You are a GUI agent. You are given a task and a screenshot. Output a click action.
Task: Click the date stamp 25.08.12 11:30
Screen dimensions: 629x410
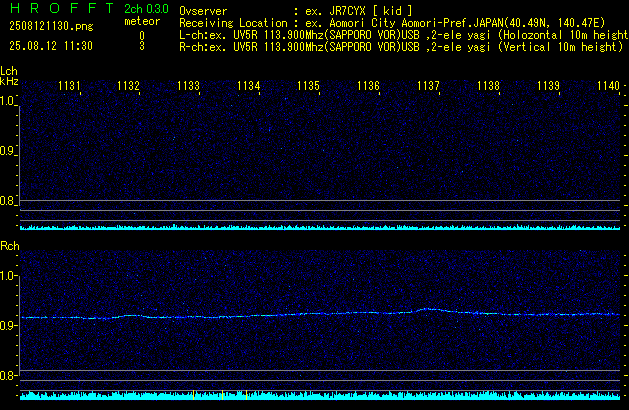(x=51, y=46)
